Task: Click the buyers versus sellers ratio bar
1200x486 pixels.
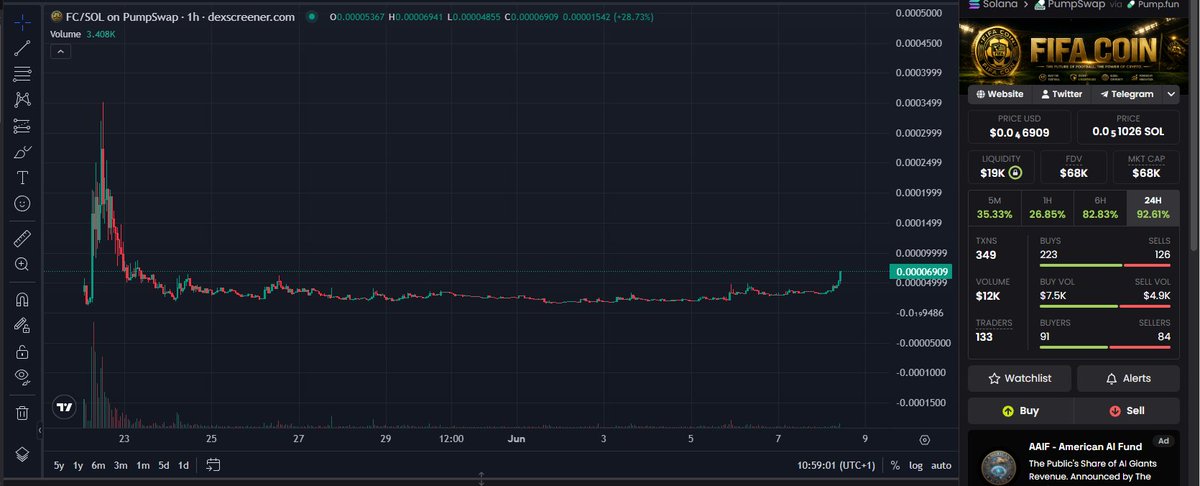Action: pyautogui.click(x=1105, y=347)
